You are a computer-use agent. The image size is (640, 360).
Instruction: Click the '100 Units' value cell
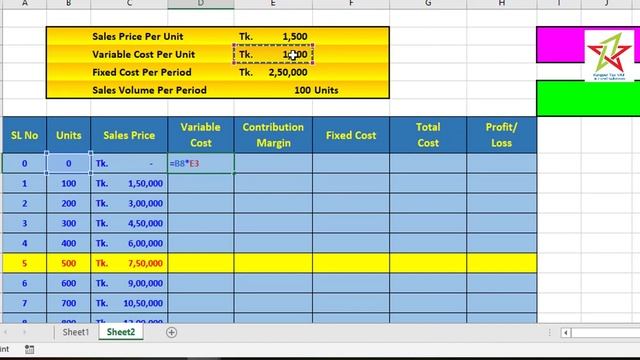click(316, 90)
